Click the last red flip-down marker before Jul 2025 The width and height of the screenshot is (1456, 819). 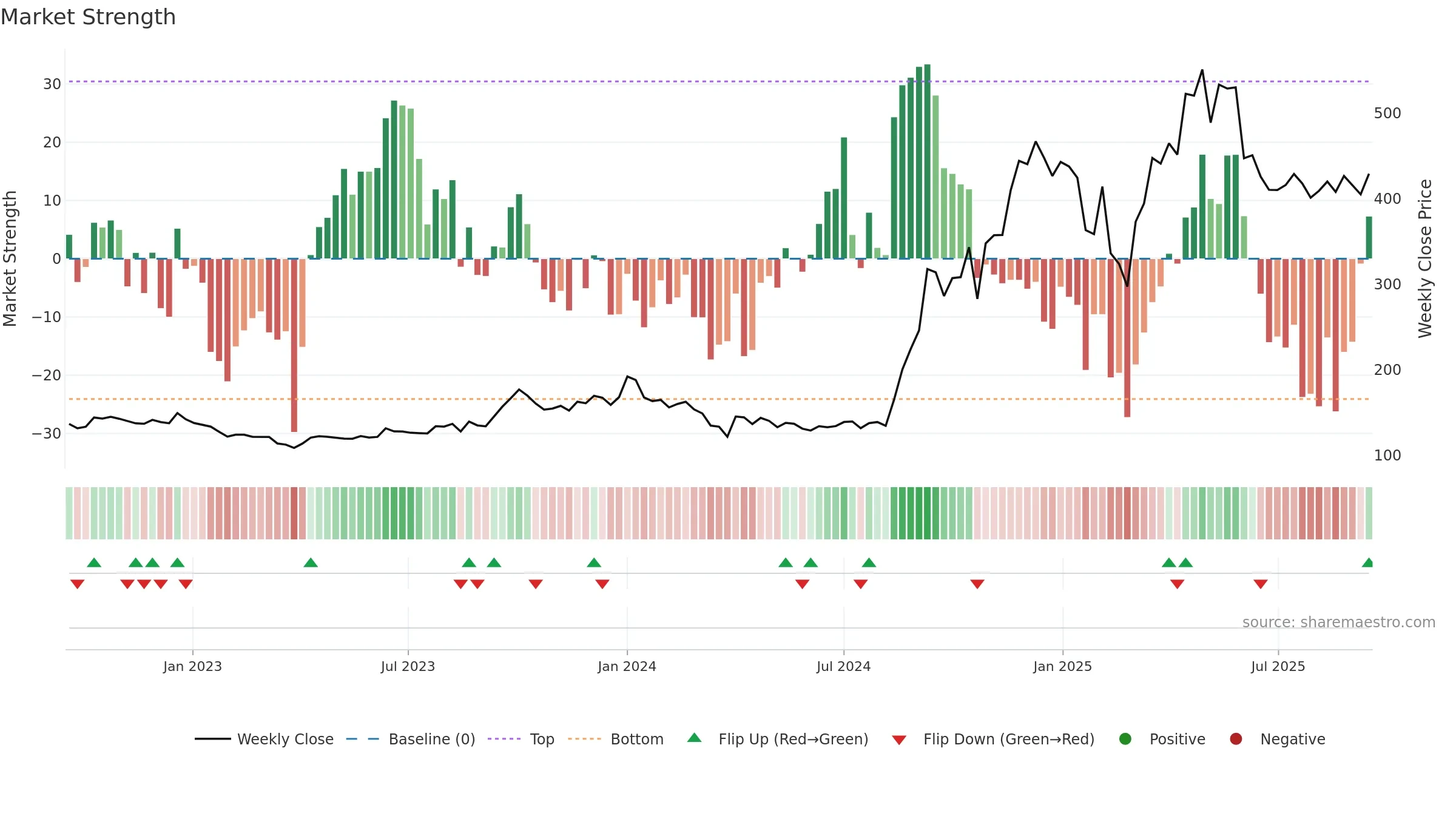1261,584
